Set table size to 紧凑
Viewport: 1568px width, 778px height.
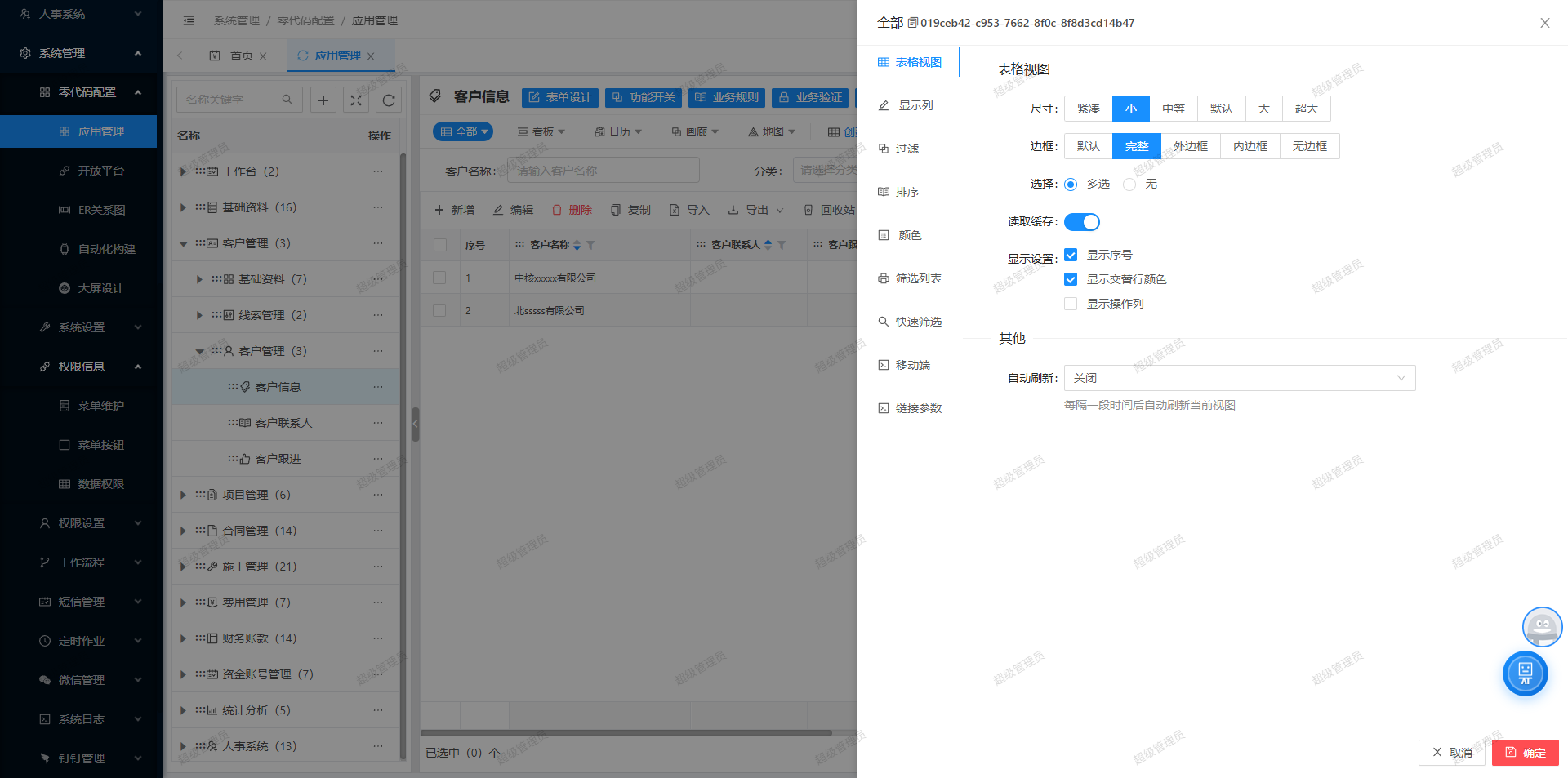(x=1089, y=109)
